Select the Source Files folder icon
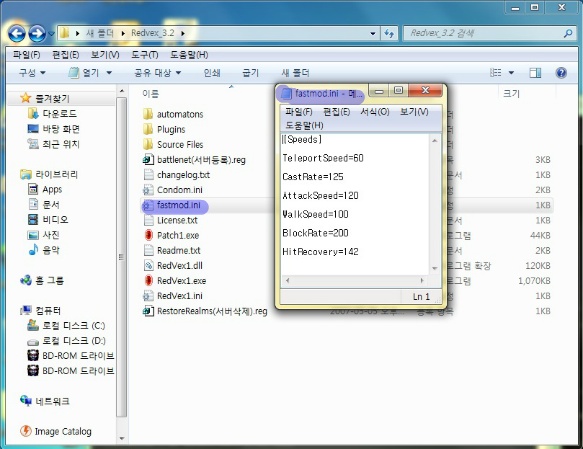The width and height of the screenshot is (583, 449). point(148,144)
